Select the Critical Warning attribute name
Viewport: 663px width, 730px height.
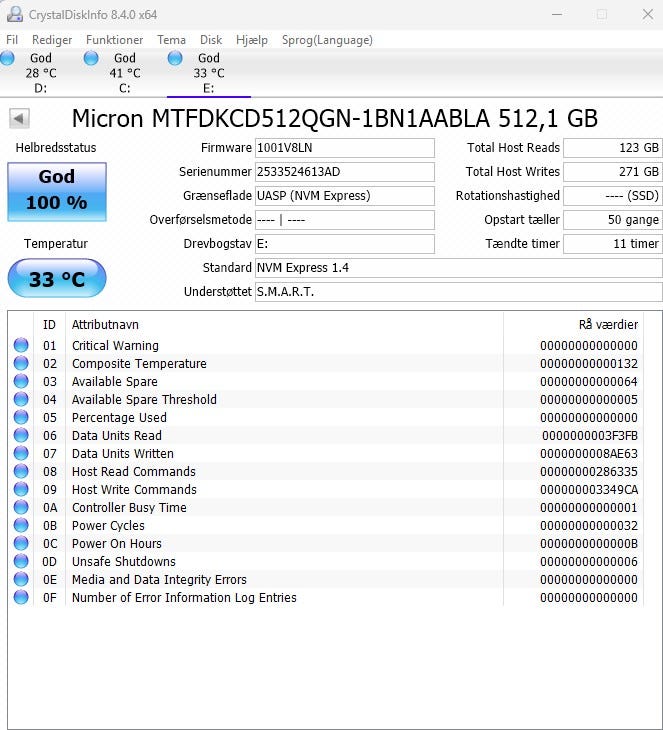(115, 345)
